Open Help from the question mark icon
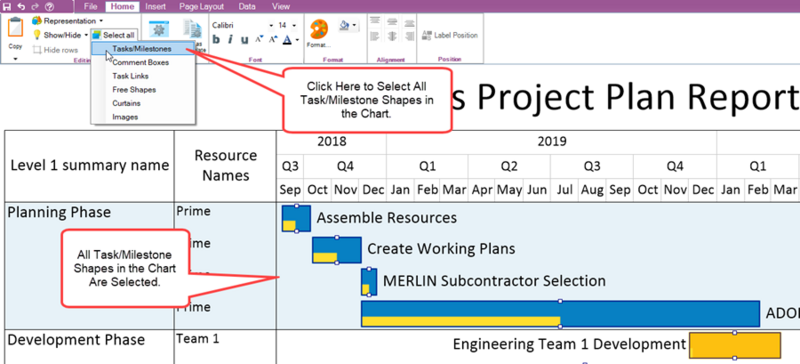The image size is (800, 364). (x=49, y=7)
